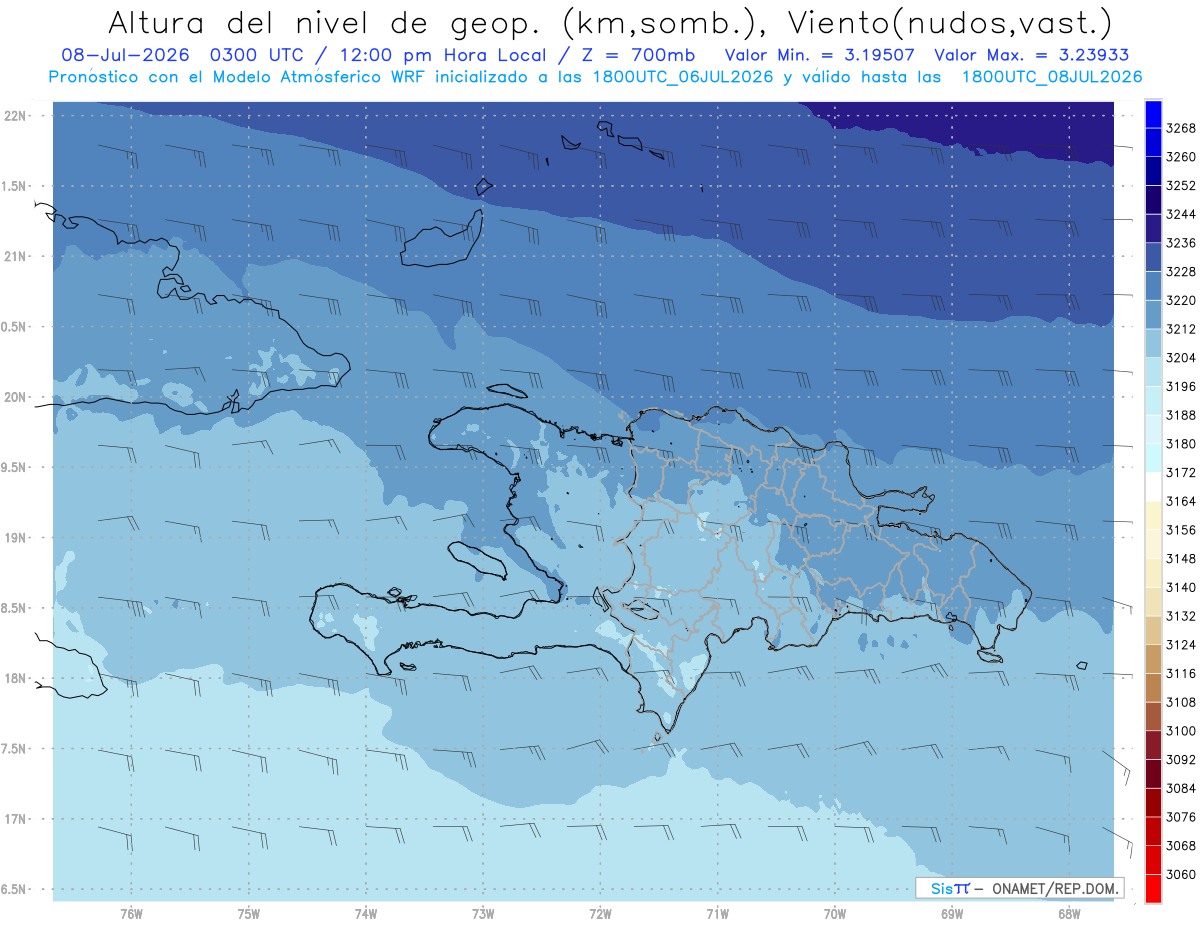Click the colorbar value '3092'
Image resolution: width=1200 pixels, height=927 pixels.
pos(1181,759)
